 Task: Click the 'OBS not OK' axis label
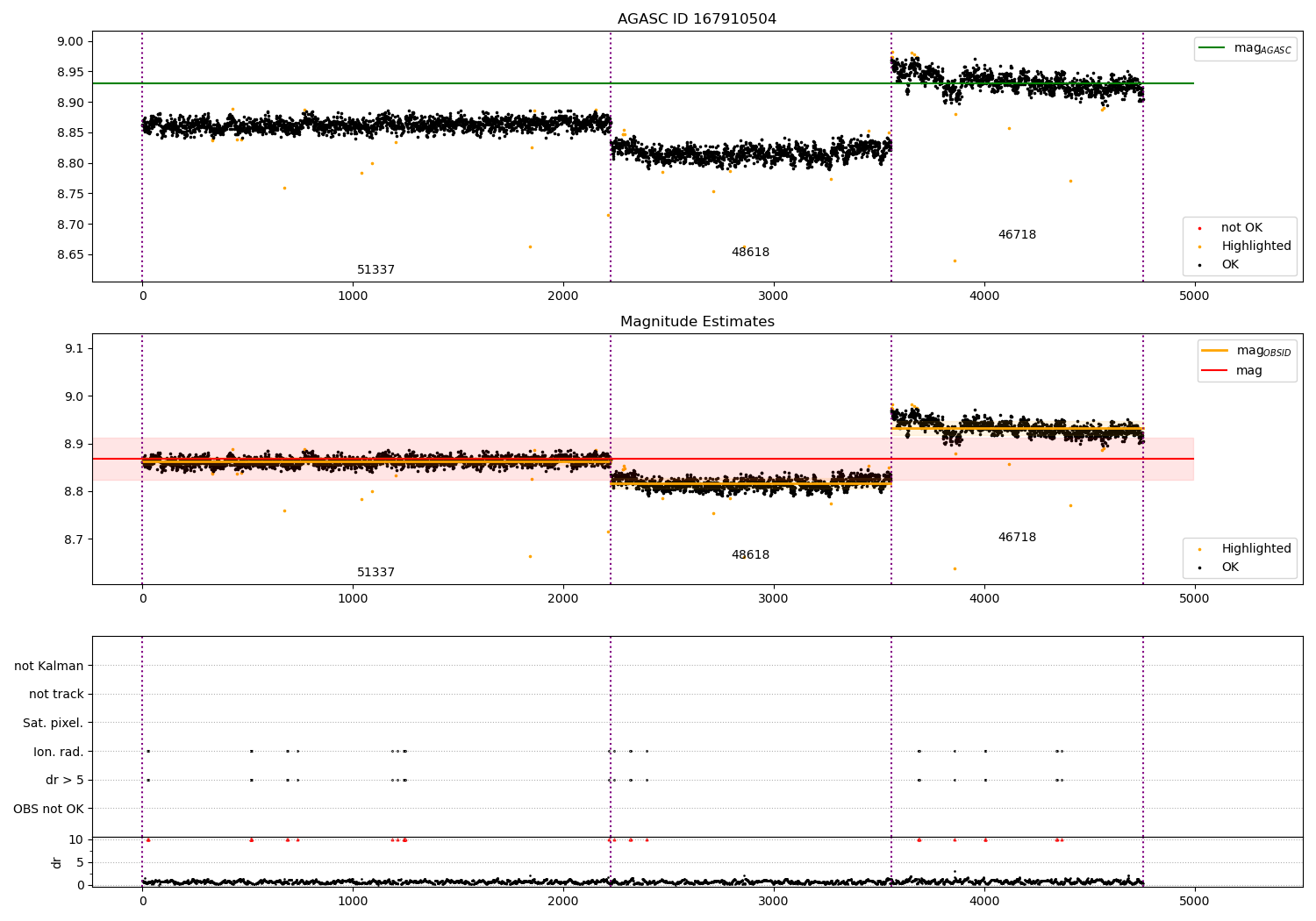(x=49, y=809)
